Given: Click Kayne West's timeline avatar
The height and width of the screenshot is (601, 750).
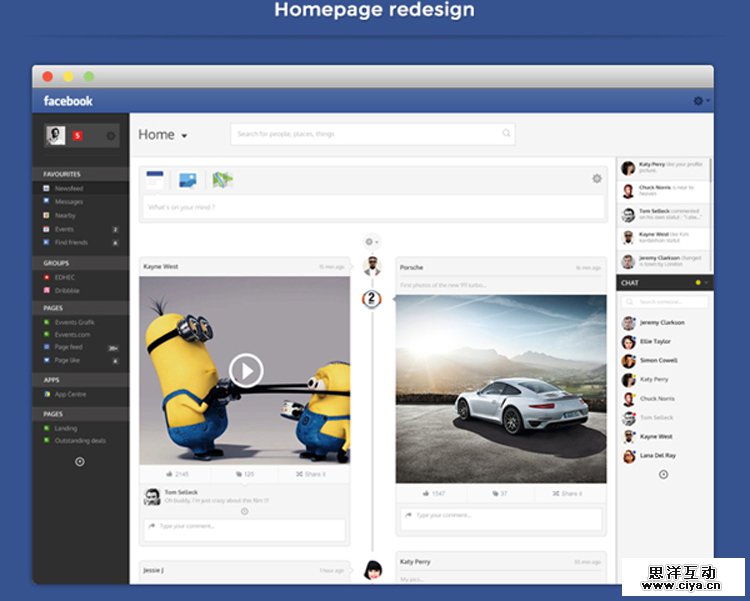Looking at the screenshot, I should point(372,266).
